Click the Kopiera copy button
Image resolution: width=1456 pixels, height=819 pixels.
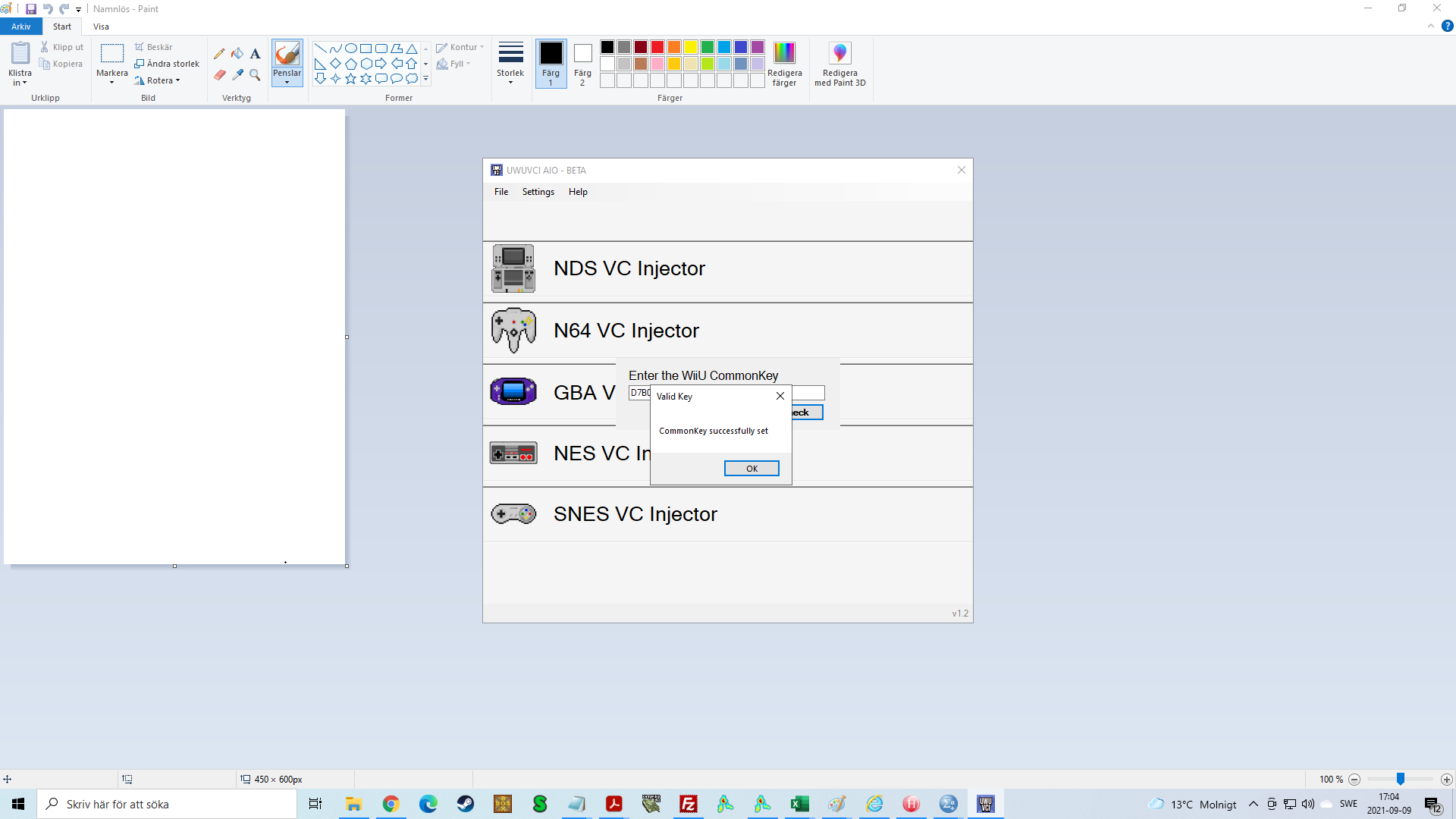click(61, 64)
